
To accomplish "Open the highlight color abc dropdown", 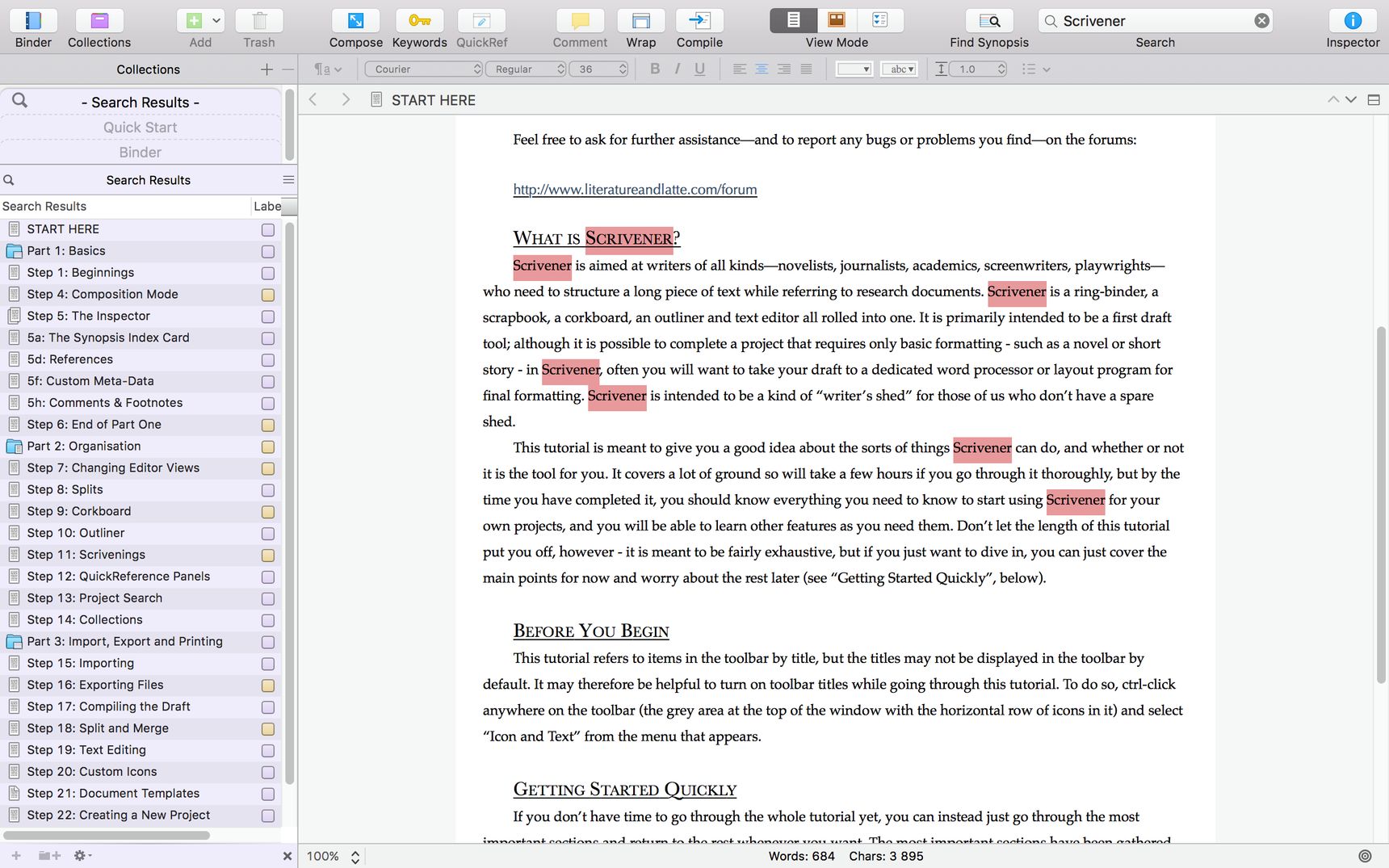I will click(900, 69).
